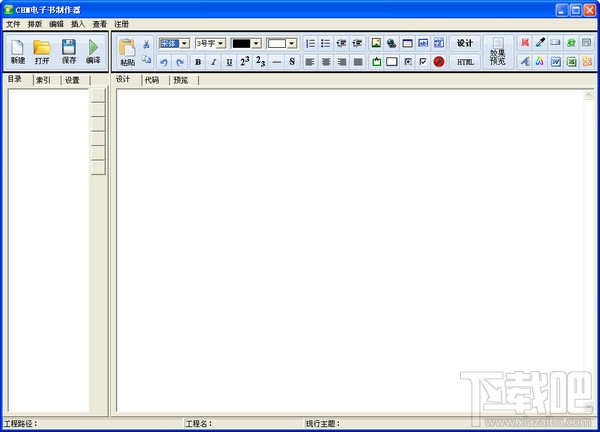Image resolution: width=600 pixels, height=432 pixels.
Task: Click the red 属 properties icon
Action: tap(525, 42)
